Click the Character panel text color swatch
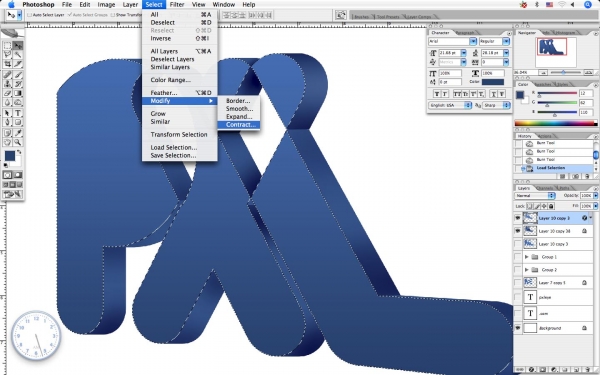This screenshot has width=600, height=375. tap(493, 82)
